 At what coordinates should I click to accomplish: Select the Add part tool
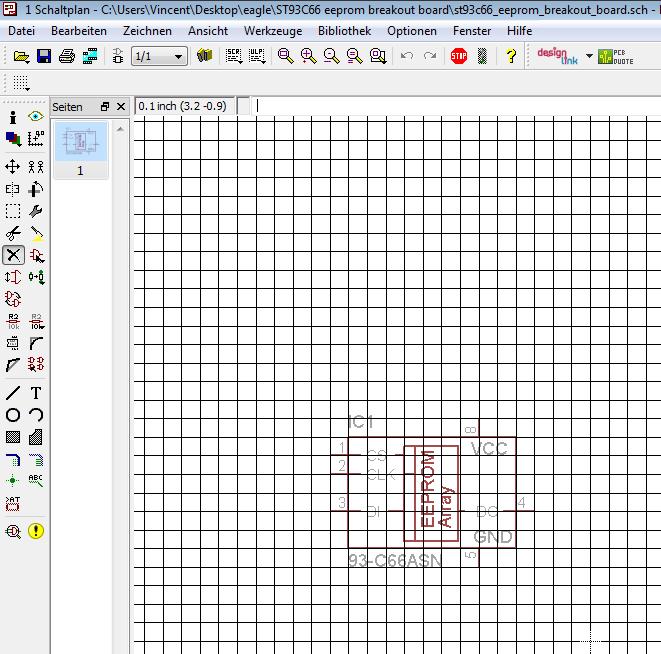37,256
